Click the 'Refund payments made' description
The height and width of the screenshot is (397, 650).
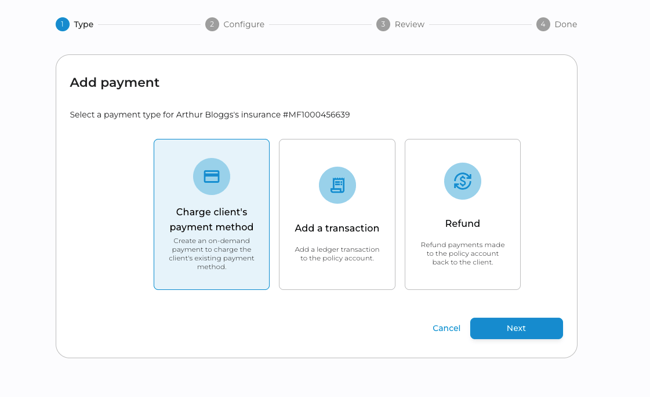pos(463,254)
